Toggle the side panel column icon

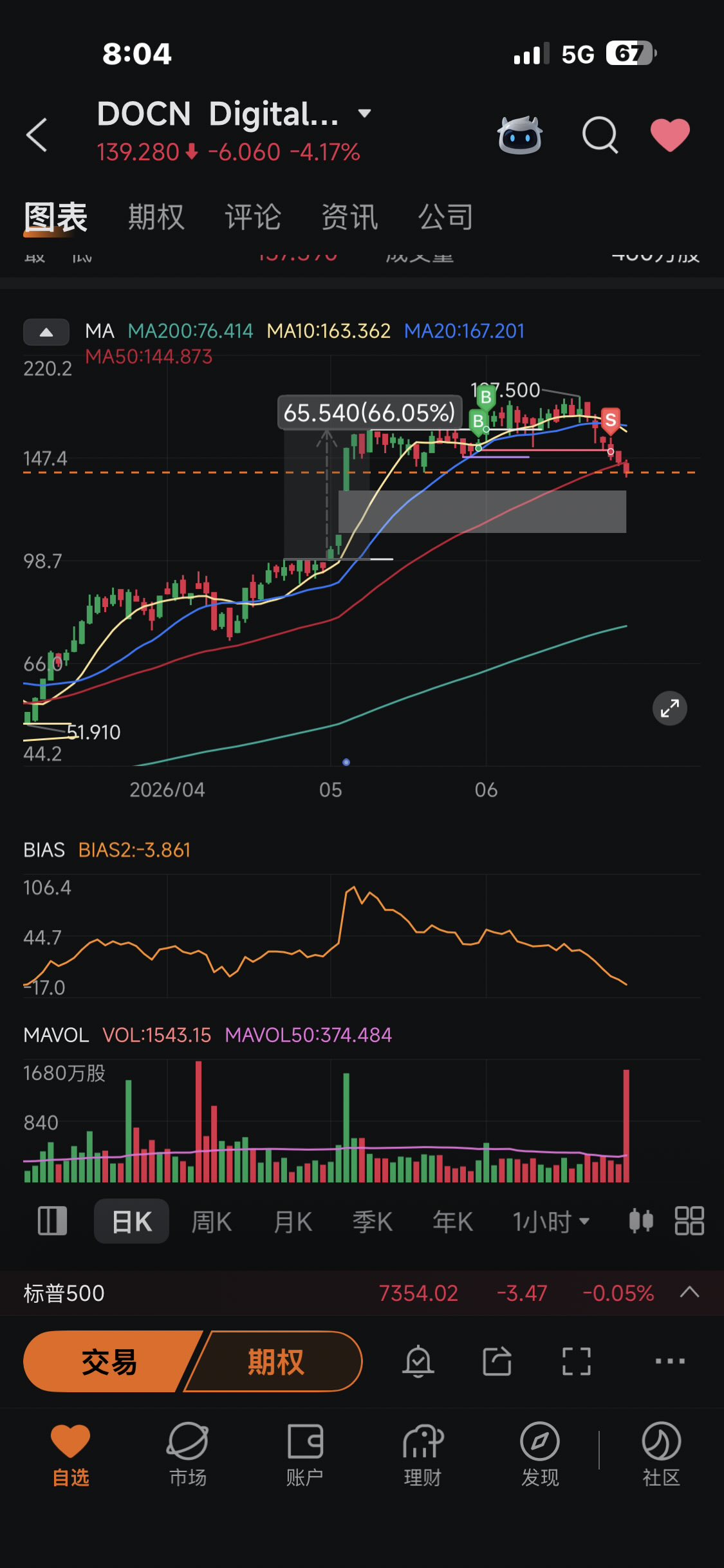[x=52, y=1220]
